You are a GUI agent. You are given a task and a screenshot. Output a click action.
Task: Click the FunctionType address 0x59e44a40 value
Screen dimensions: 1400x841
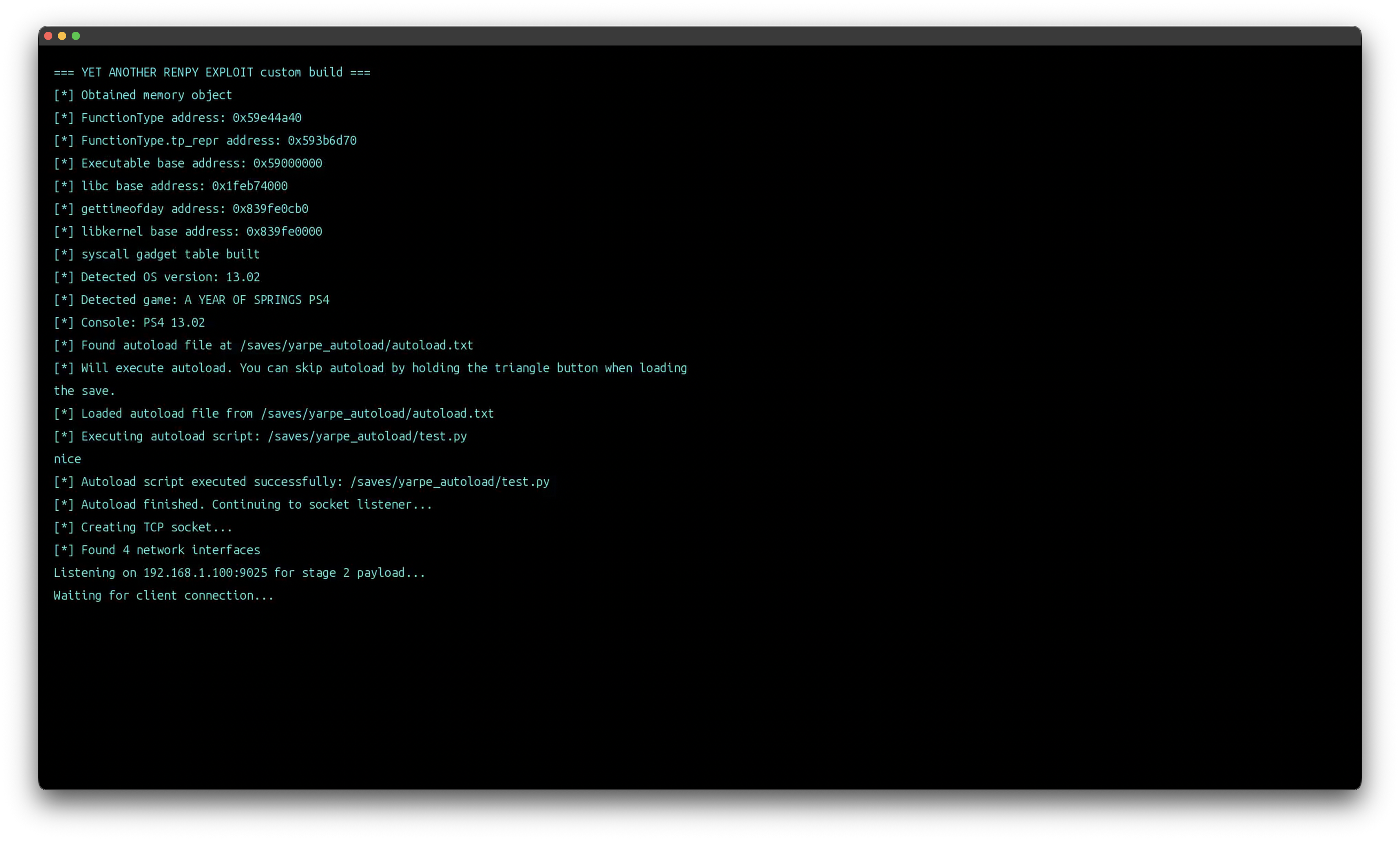(x=267, y=118)
